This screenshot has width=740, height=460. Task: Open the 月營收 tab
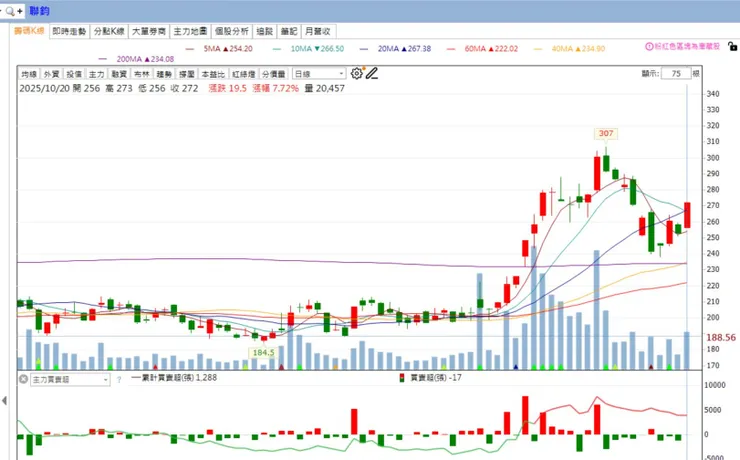(318, 31)
